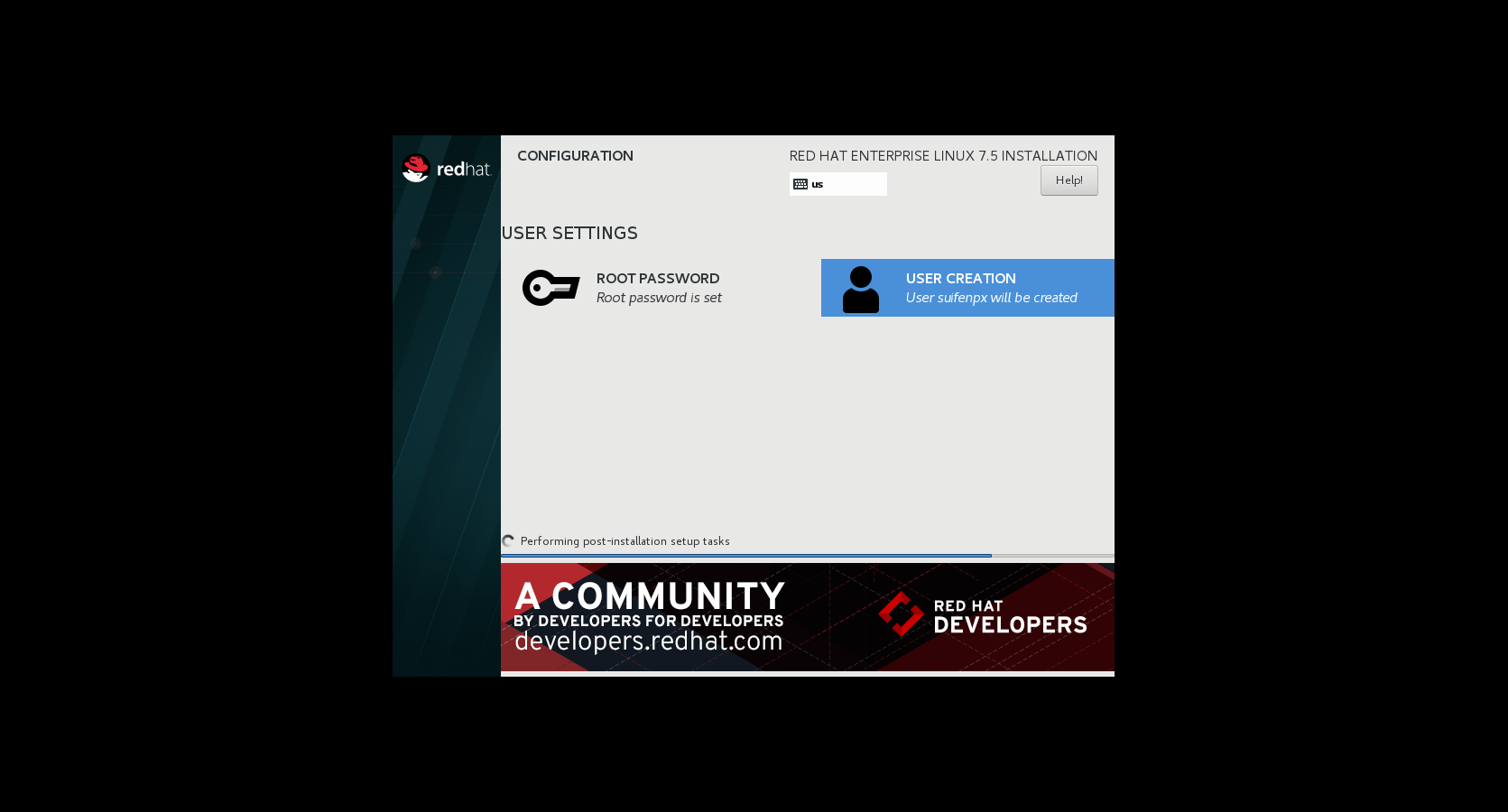The height and width of the screenshot is (812, 1508).
Task: Click the USER SETTINGS heading
Action: (x=569, y=234)
